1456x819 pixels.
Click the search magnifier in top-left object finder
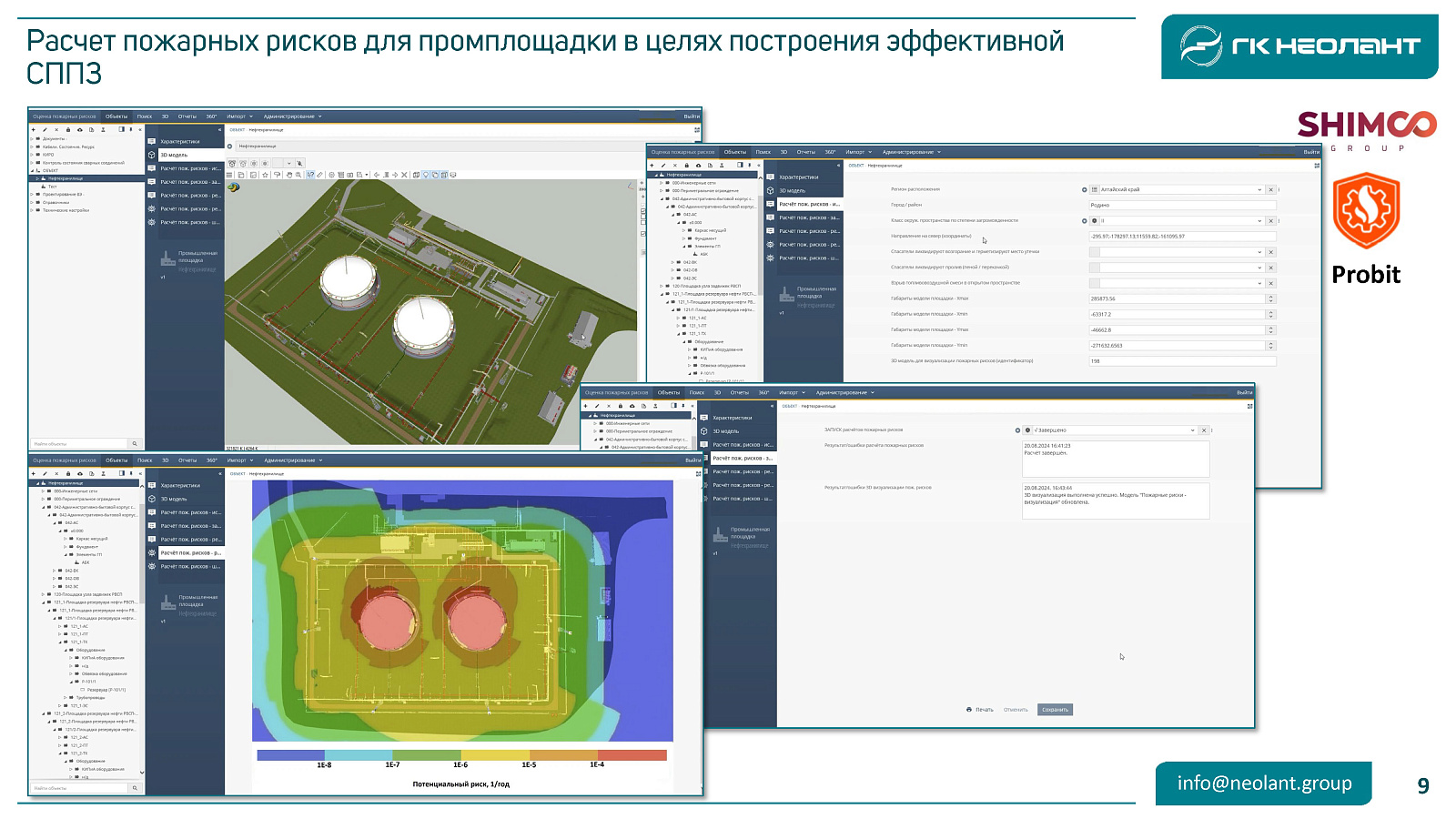[x=135, y=444]
